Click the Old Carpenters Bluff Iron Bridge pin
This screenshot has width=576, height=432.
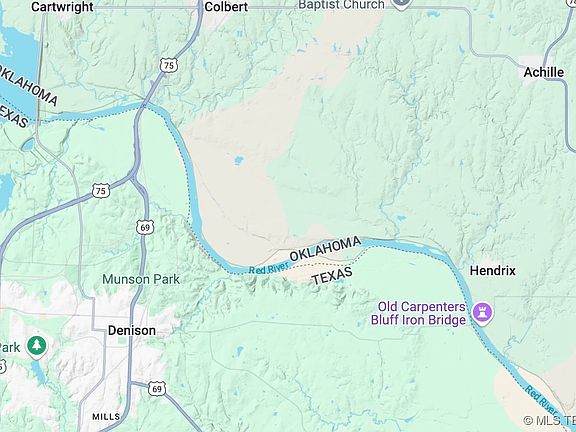click(x=482, y=313)
